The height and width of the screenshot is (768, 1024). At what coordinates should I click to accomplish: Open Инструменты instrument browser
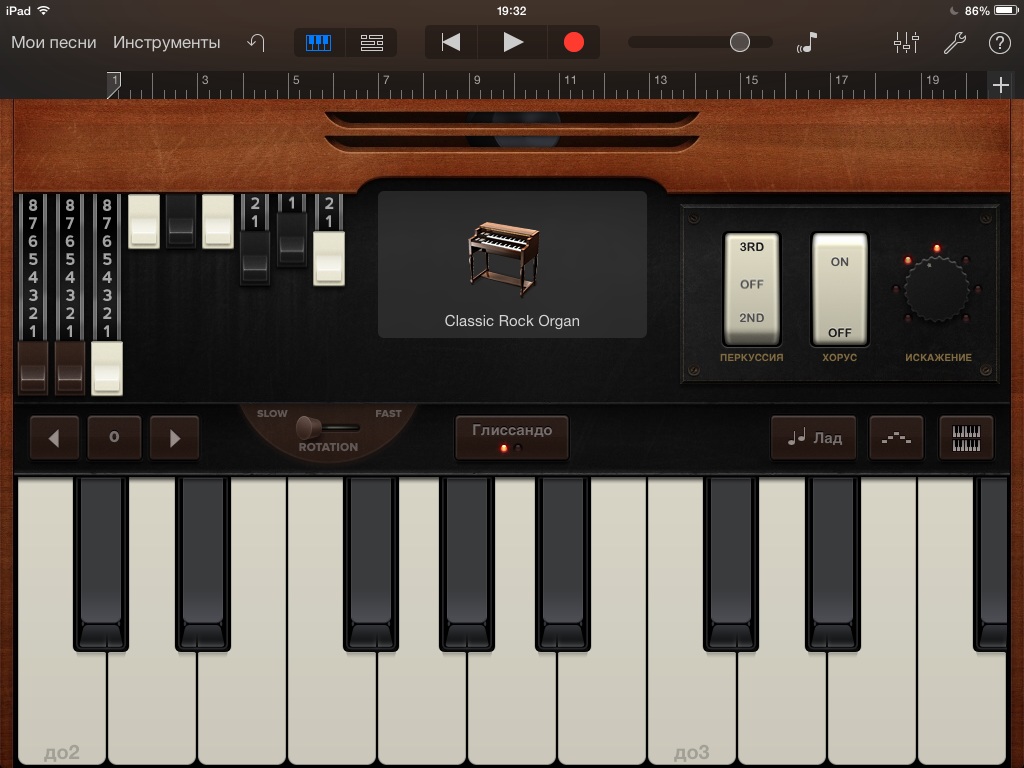(167, 42)
